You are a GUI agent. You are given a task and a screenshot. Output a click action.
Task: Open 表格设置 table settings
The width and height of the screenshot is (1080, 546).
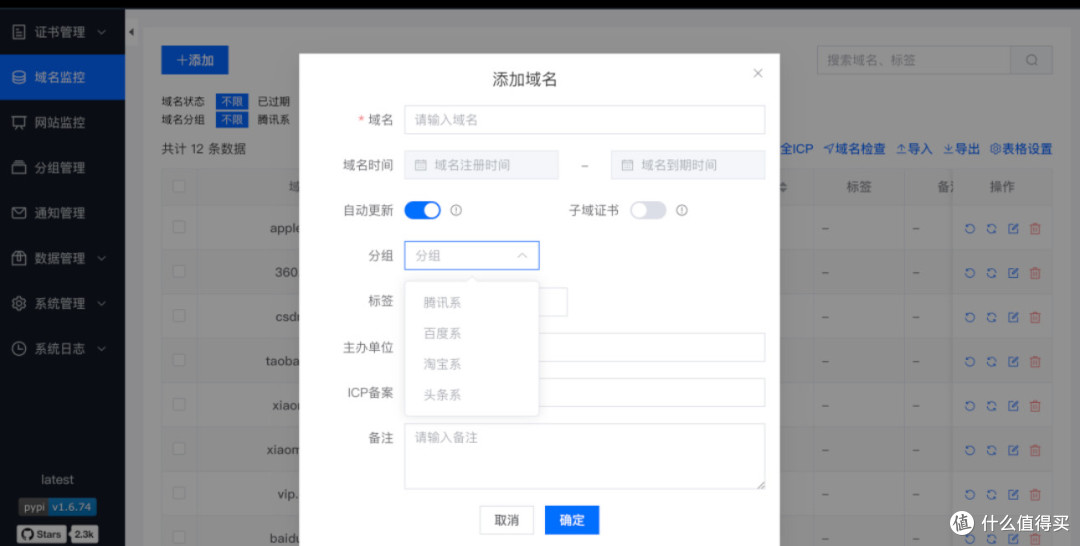1021,149
